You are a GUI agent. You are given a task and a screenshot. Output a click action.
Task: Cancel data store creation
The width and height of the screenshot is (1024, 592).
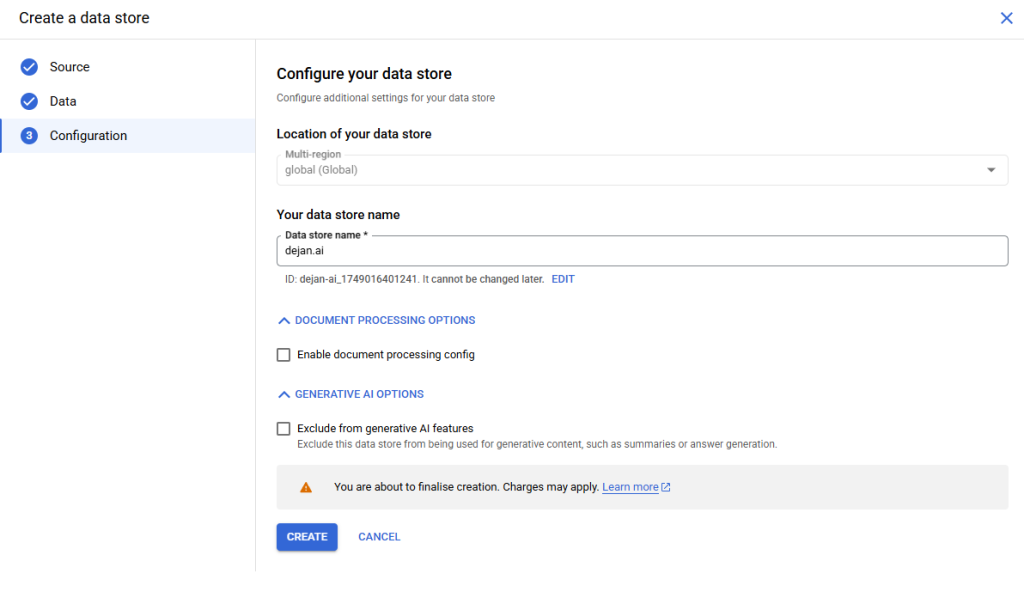click(x=379, y=537)
